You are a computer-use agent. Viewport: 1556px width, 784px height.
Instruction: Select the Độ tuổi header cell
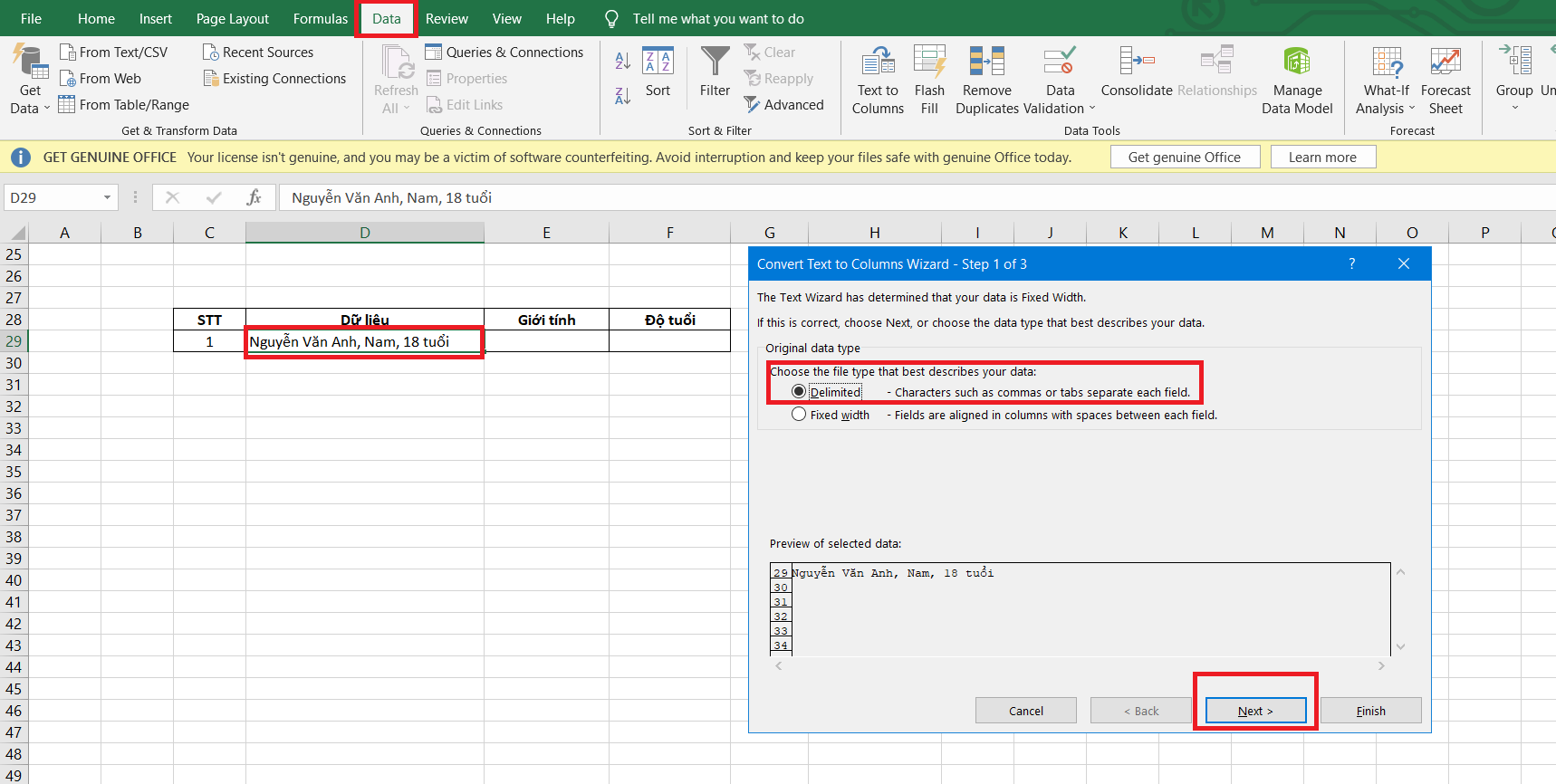pos(669,320)
